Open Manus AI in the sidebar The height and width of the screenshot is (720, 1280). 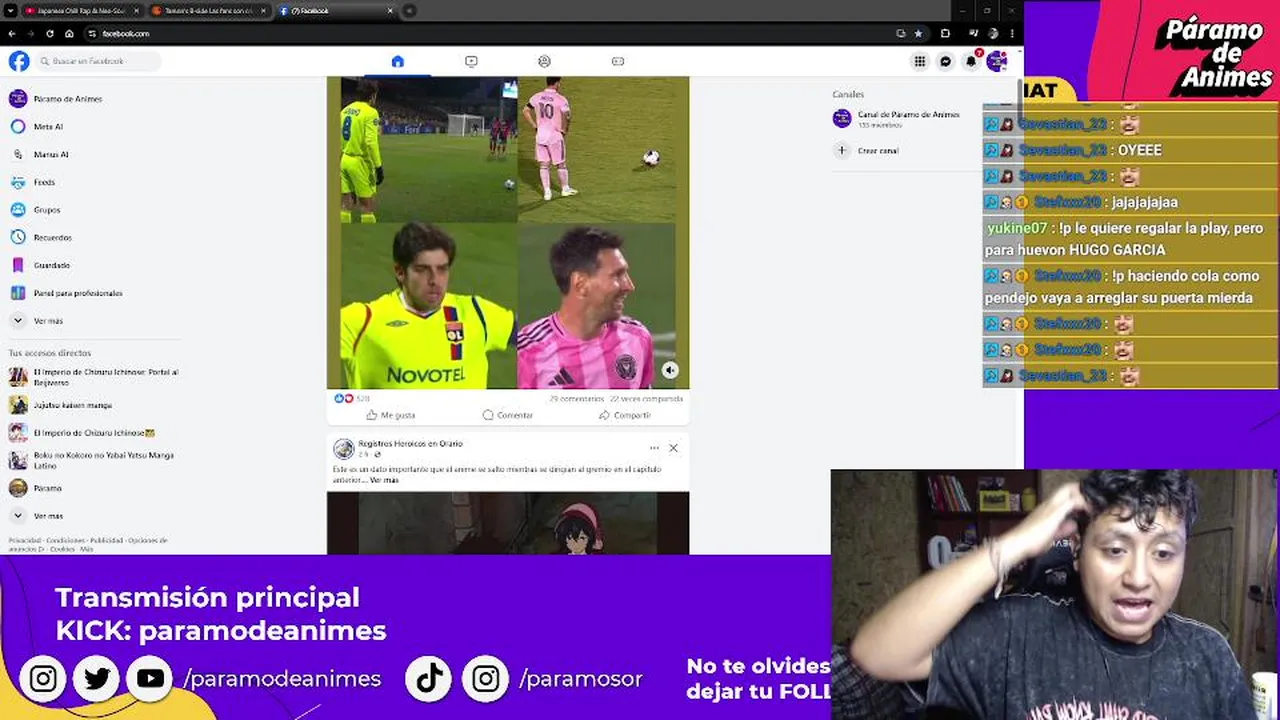tap(39, 155)
